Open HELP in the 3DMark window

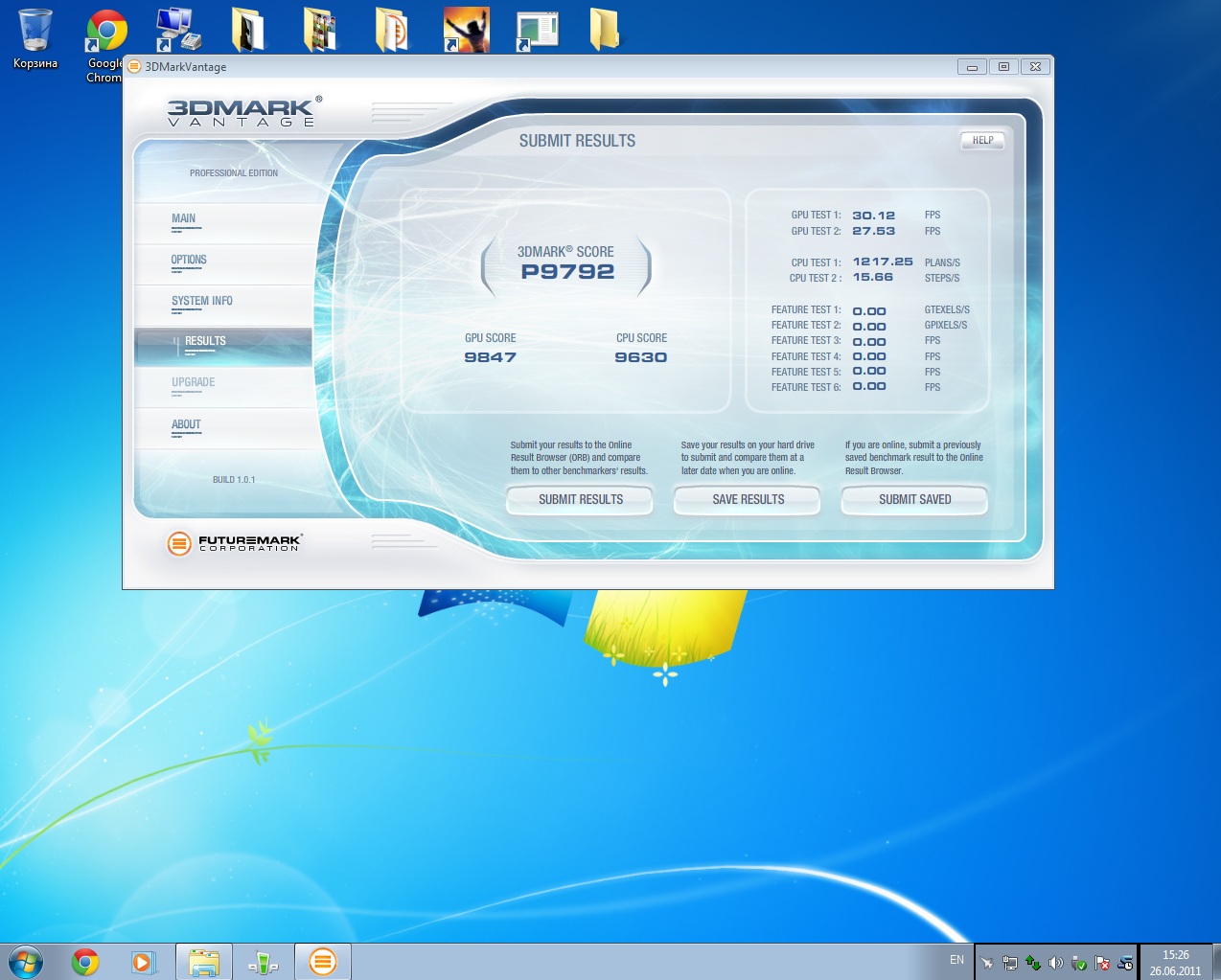coord(982,141)
